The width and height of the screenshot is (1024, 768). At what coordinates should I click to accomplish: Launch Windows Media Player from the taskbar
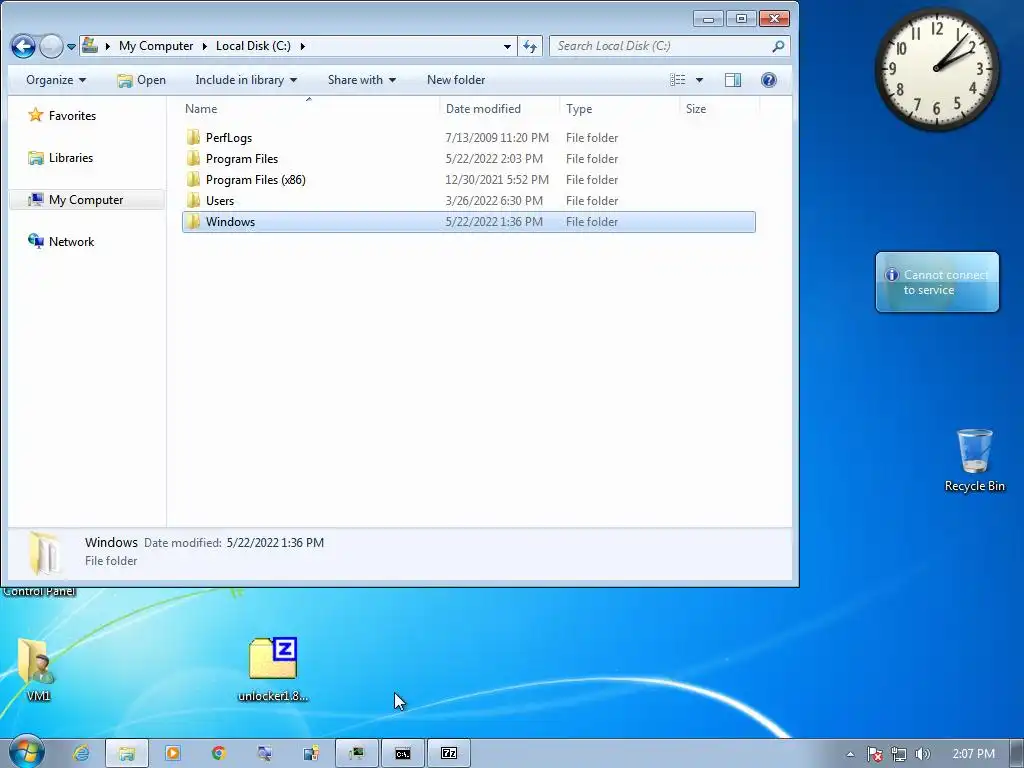173,753
